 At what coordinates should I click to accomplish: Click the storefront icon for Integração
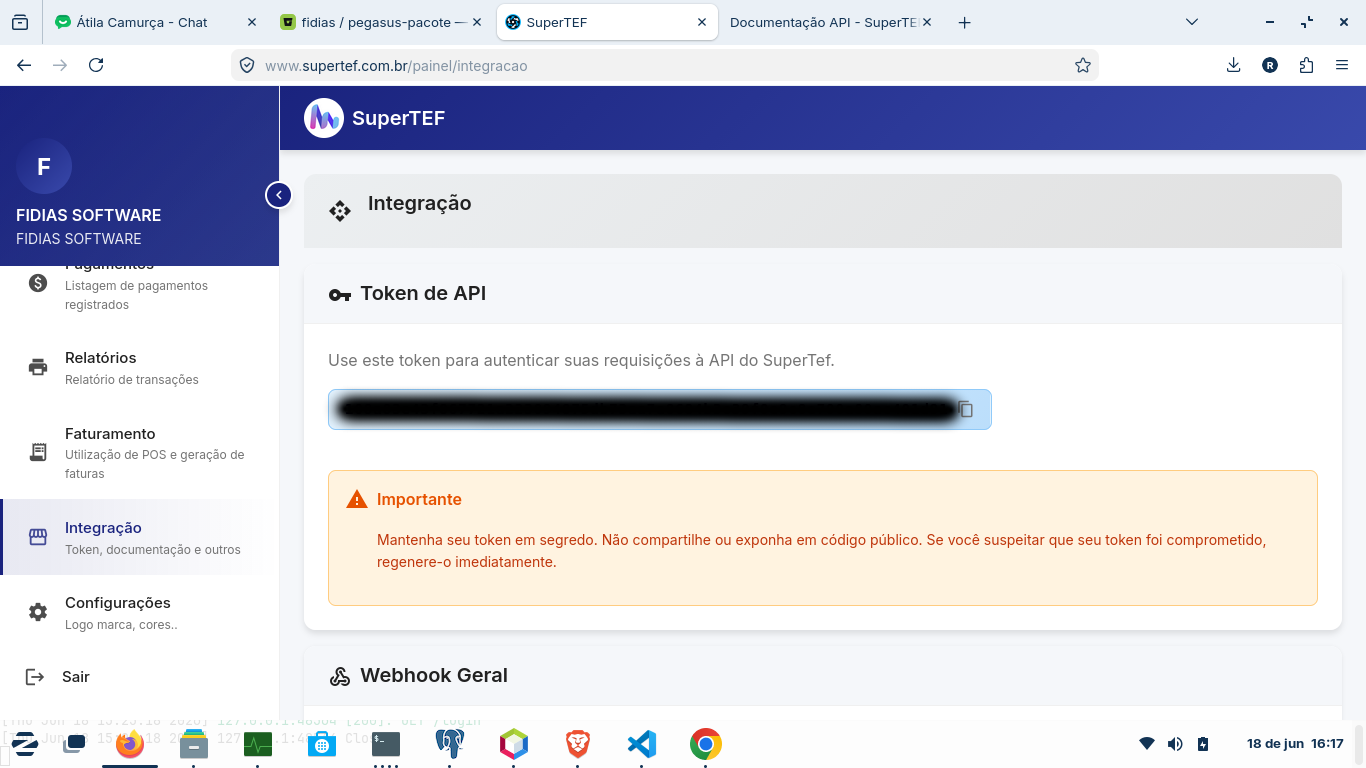38,537
